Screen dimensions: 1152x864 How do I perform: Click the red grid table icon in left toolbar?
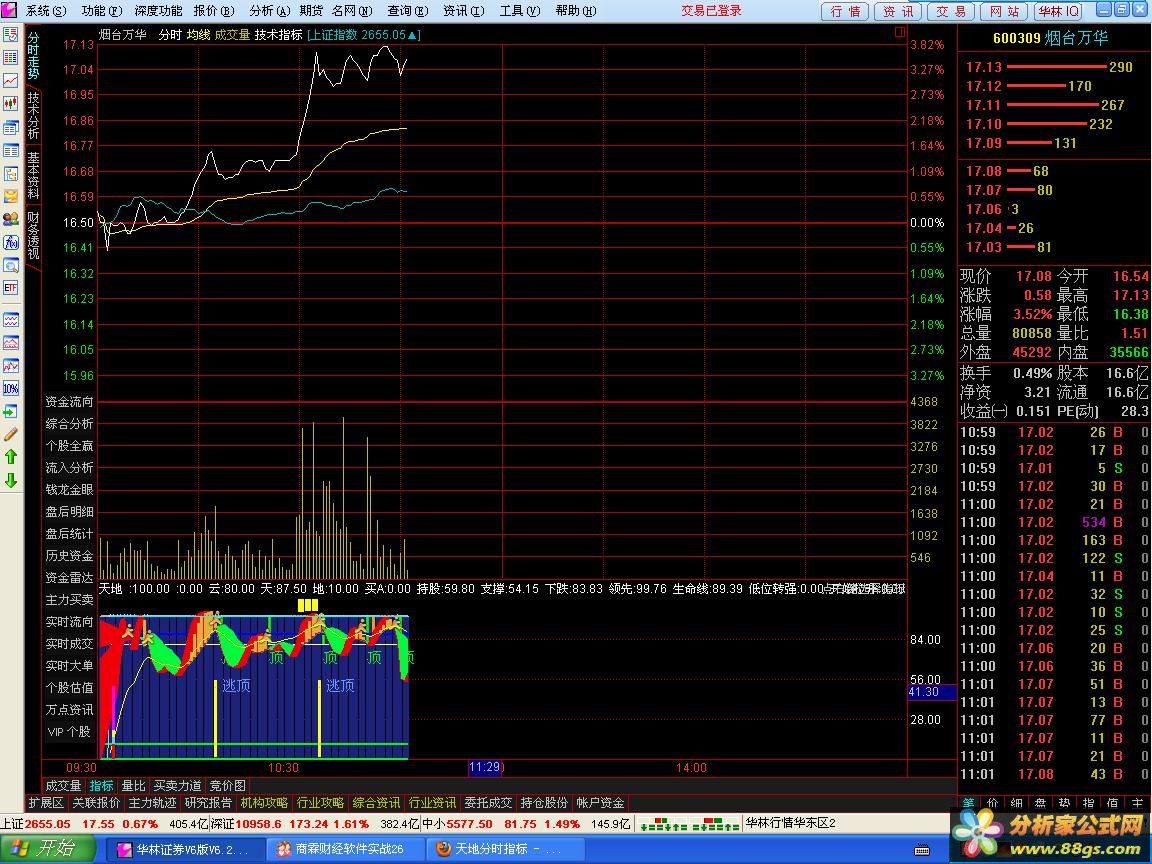tap(10, 57)
